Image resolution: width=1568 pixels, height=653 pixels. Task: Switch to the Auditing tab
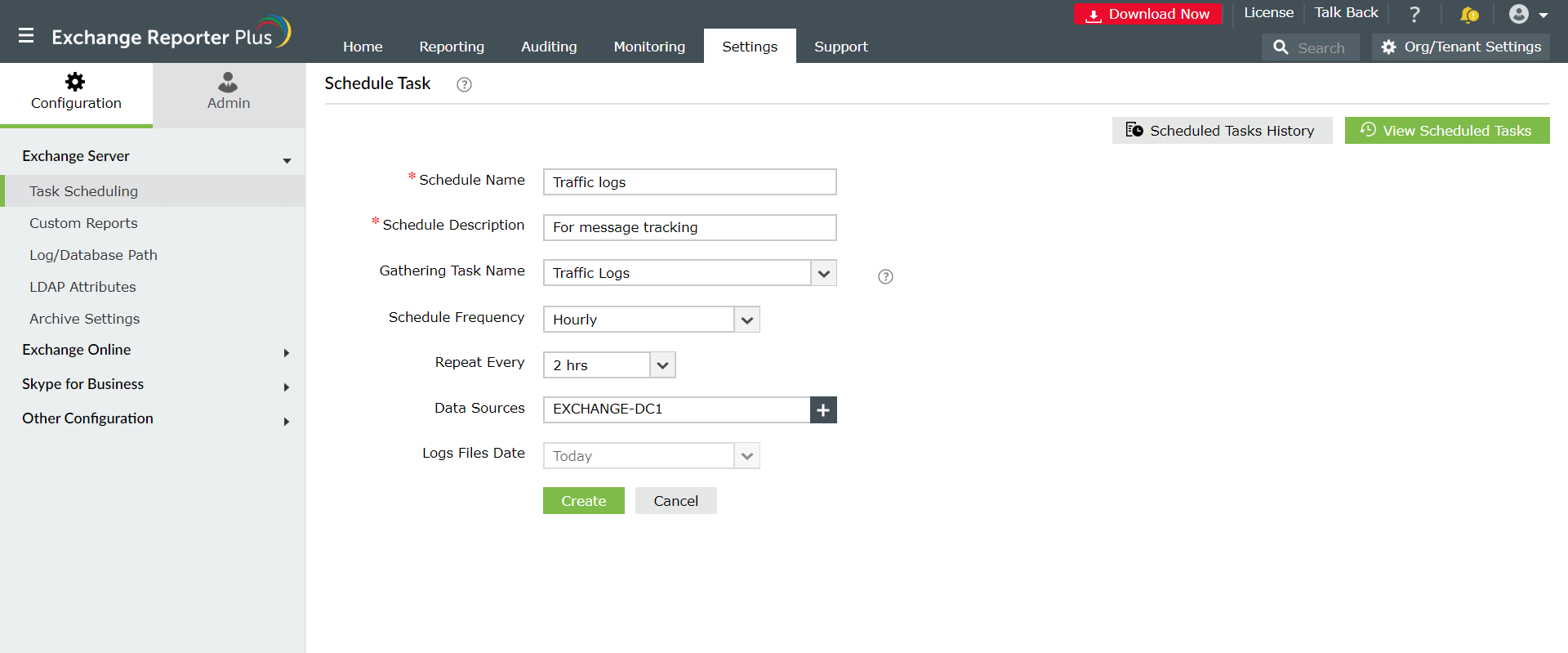coord(549,47)
